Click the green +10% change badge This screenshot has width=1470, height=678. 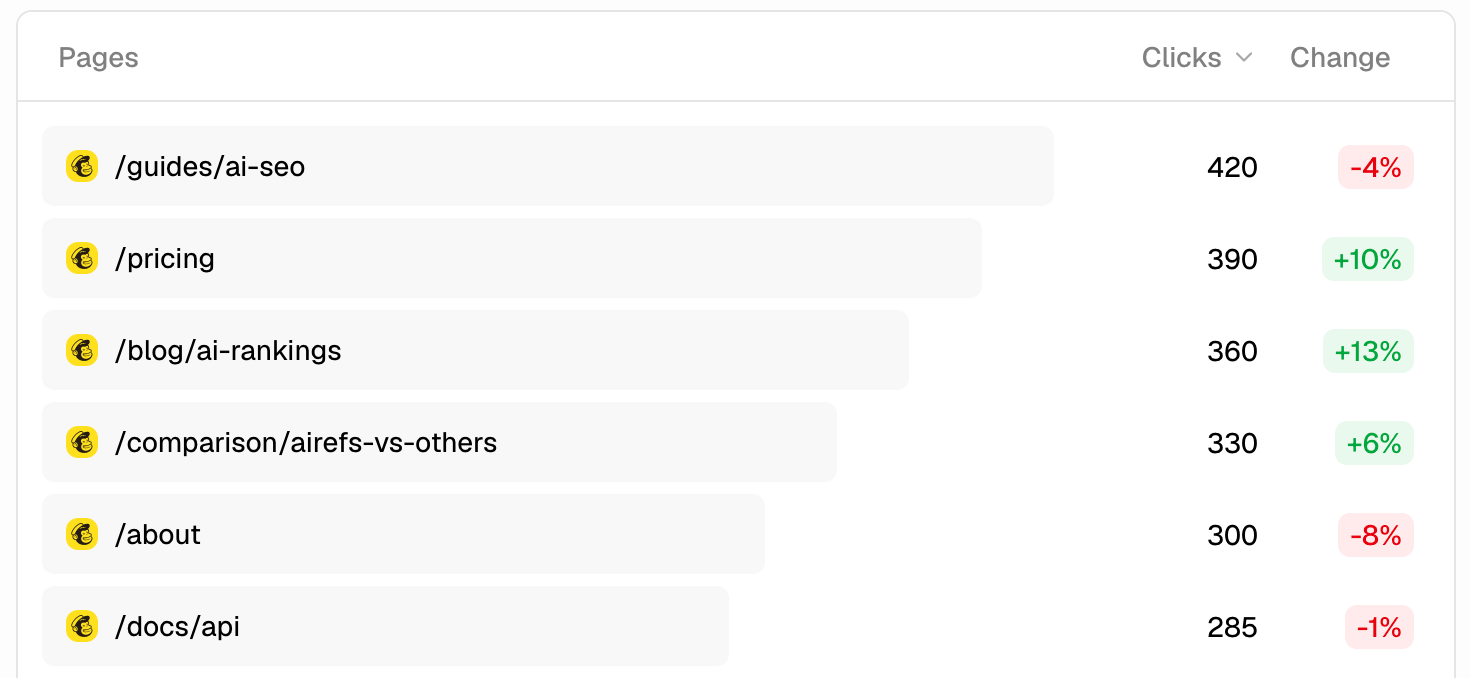[x=1368, y=259]
